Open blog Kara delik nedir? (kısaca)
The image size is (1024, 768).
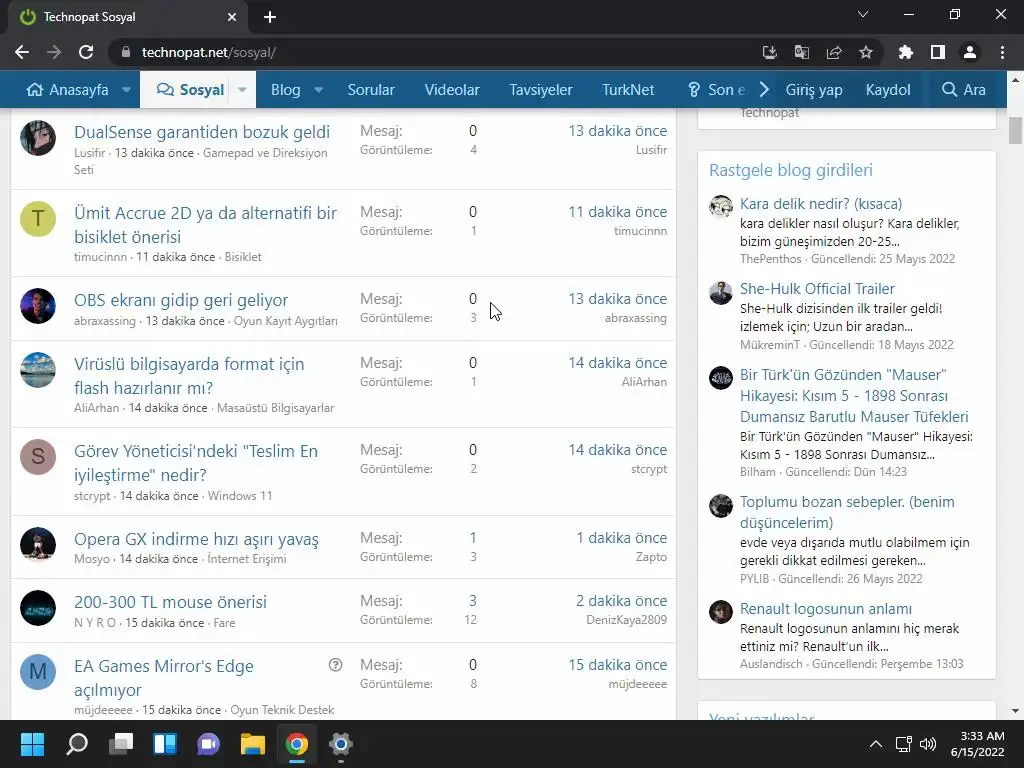(821, 204)
